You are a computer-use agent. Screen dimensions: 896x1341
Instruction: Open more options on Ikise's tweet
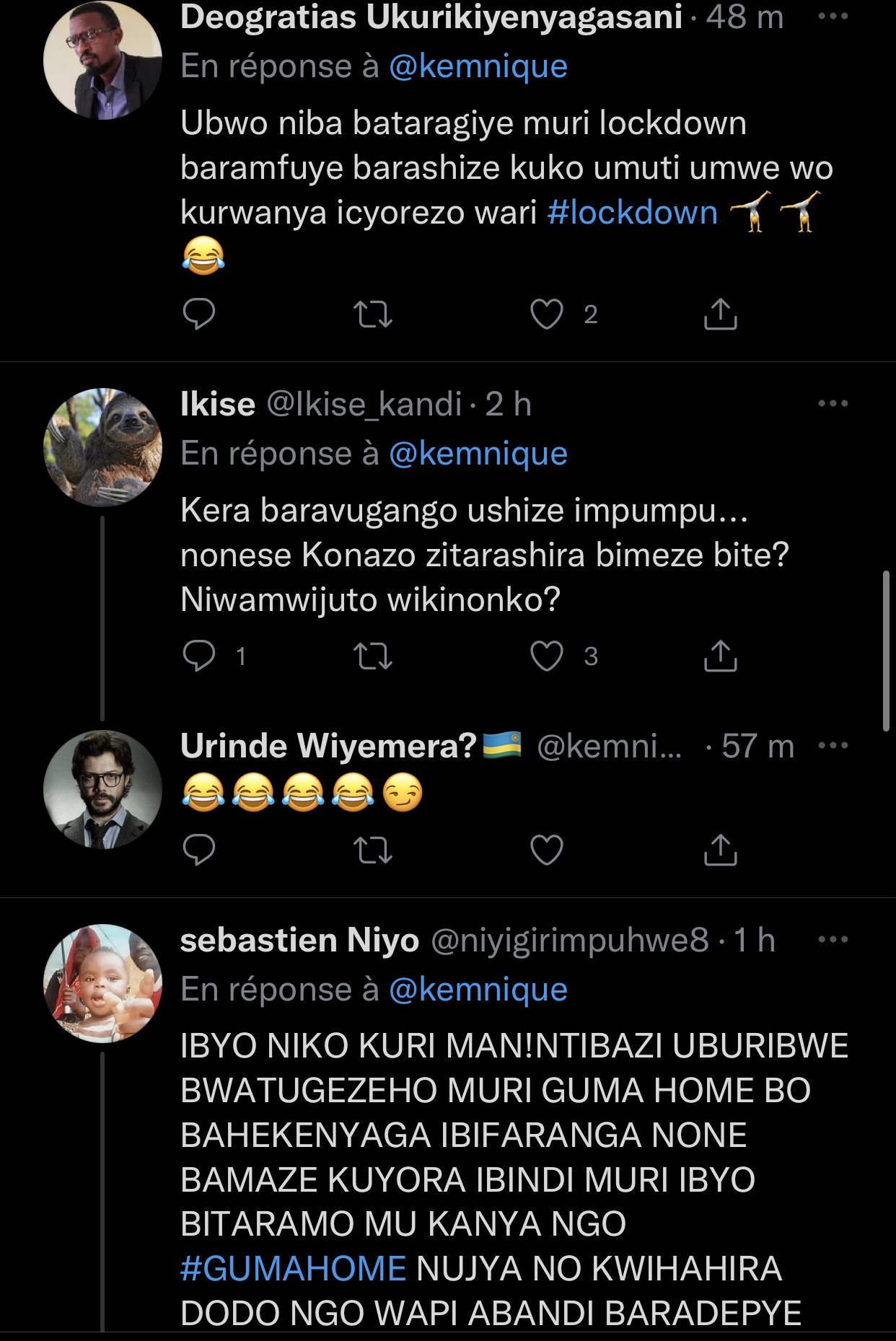[833, 403]
